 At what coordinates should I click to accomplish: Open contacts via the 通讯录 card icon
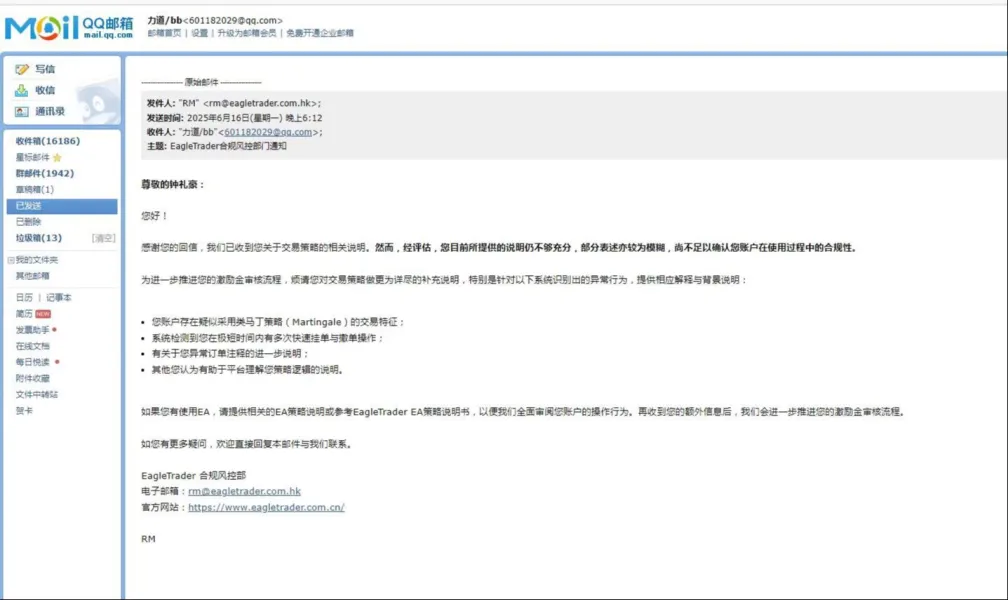pyautogui.click(x=20, y=111)
